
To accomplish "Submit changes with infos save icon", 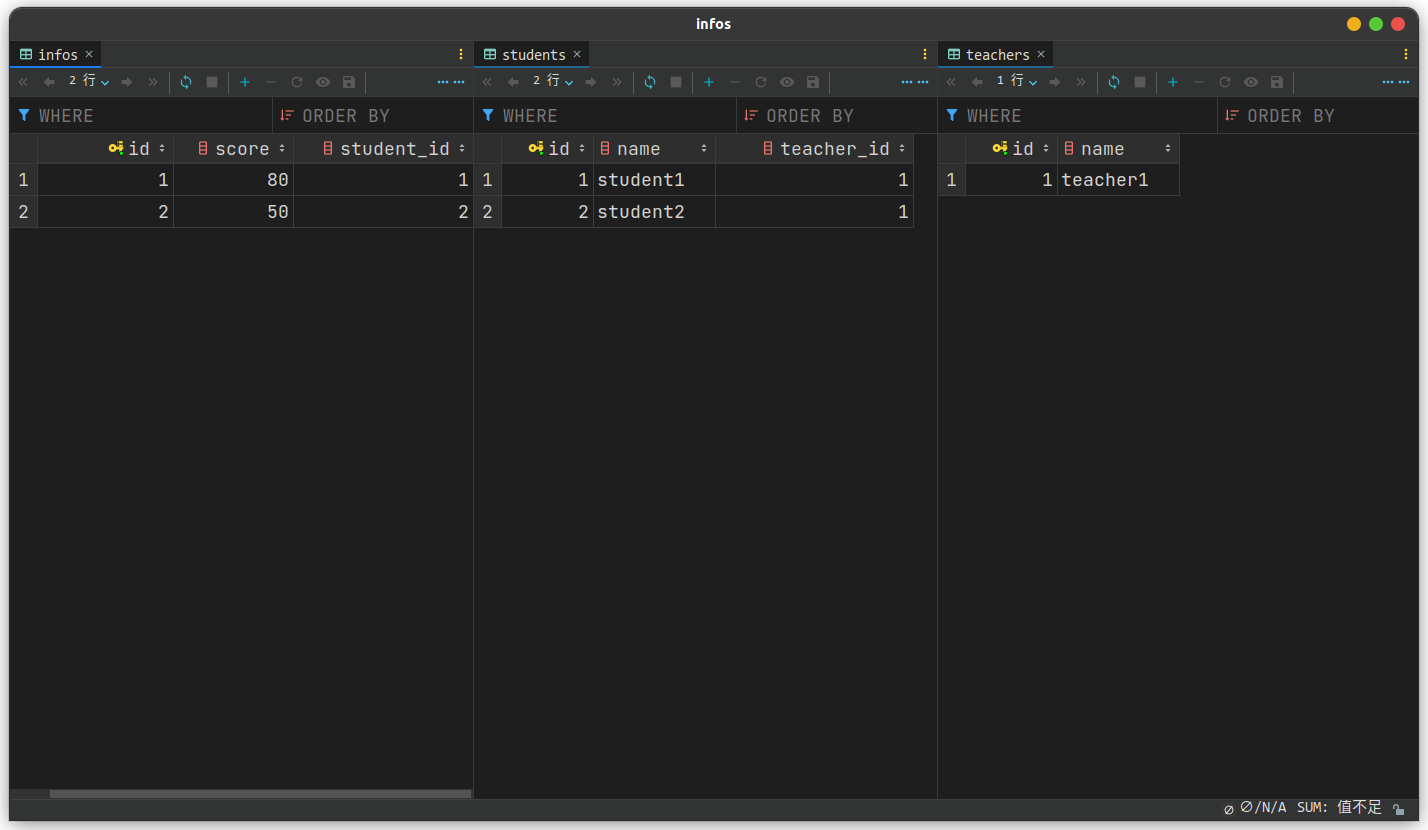I will [349, 82].
